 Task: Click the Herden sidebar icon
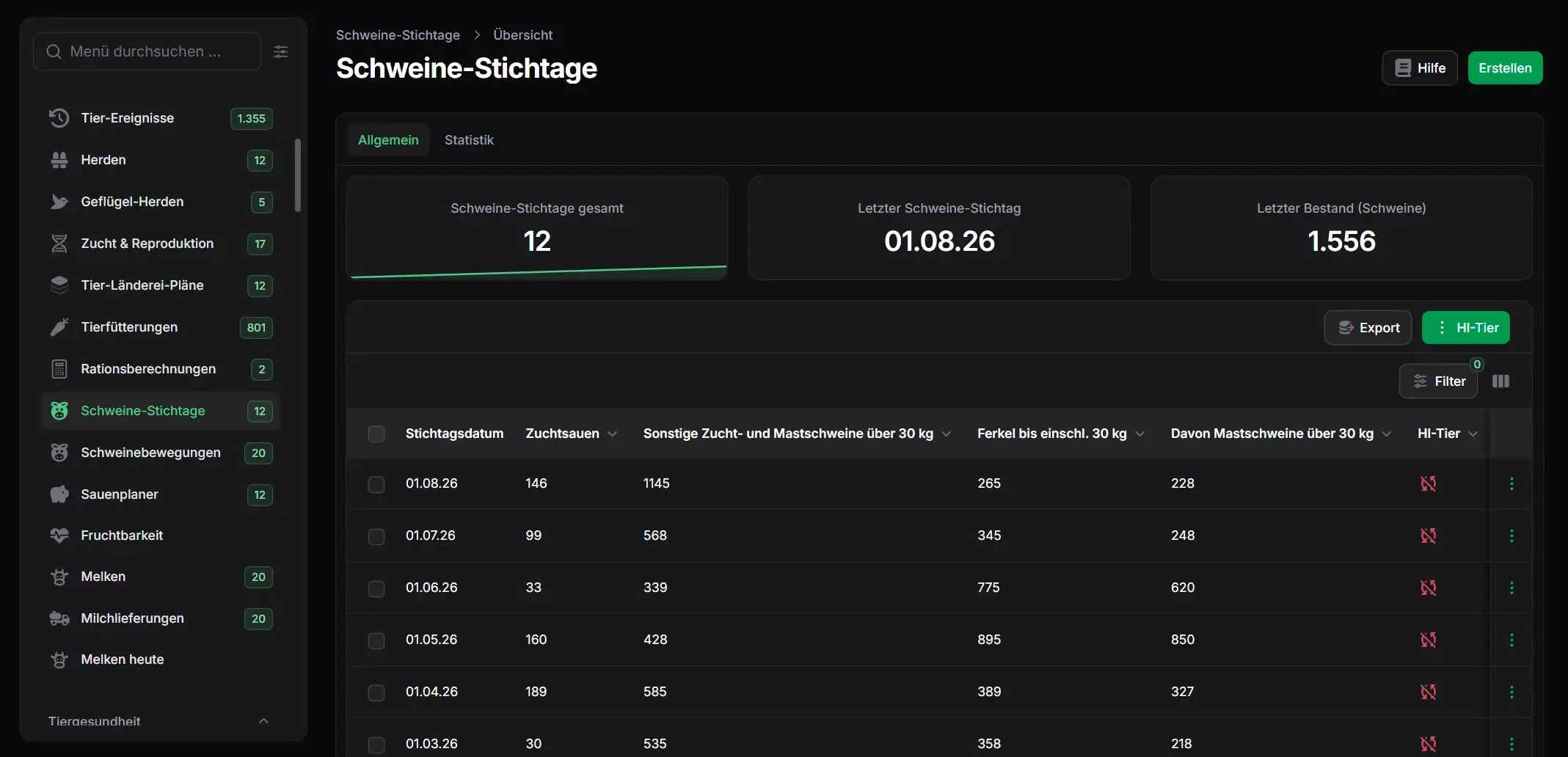click(x=59, y=160)
